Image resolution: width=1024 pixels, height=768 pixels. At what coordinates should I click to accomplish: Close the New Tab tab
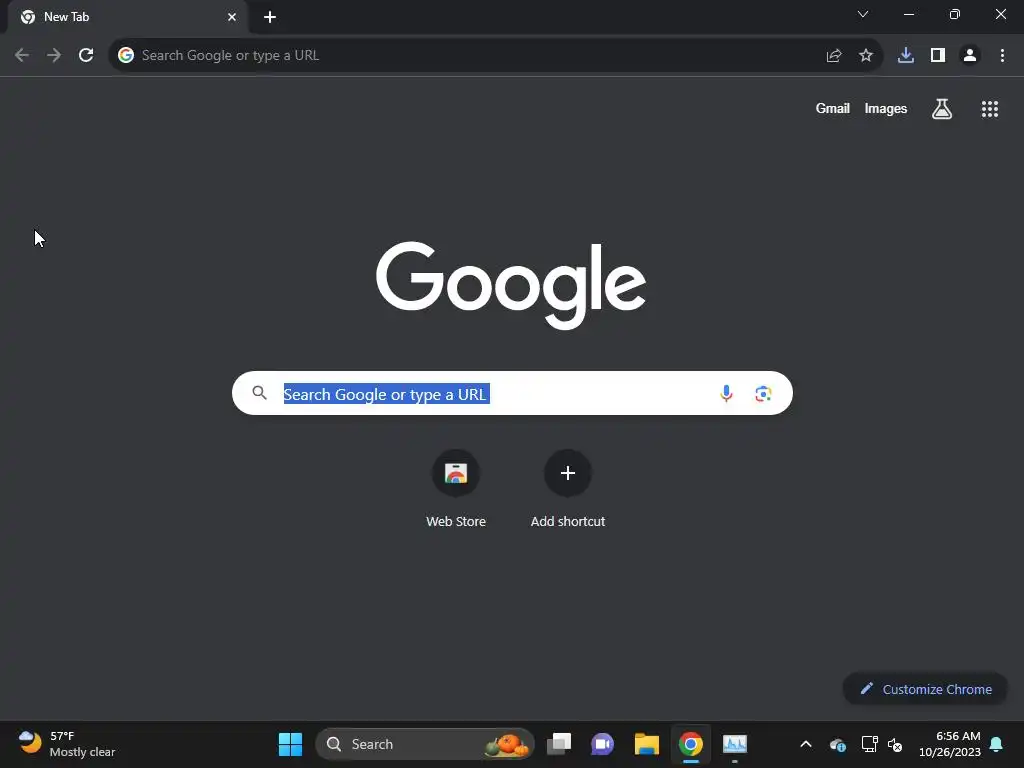click(x=232, y=17)
